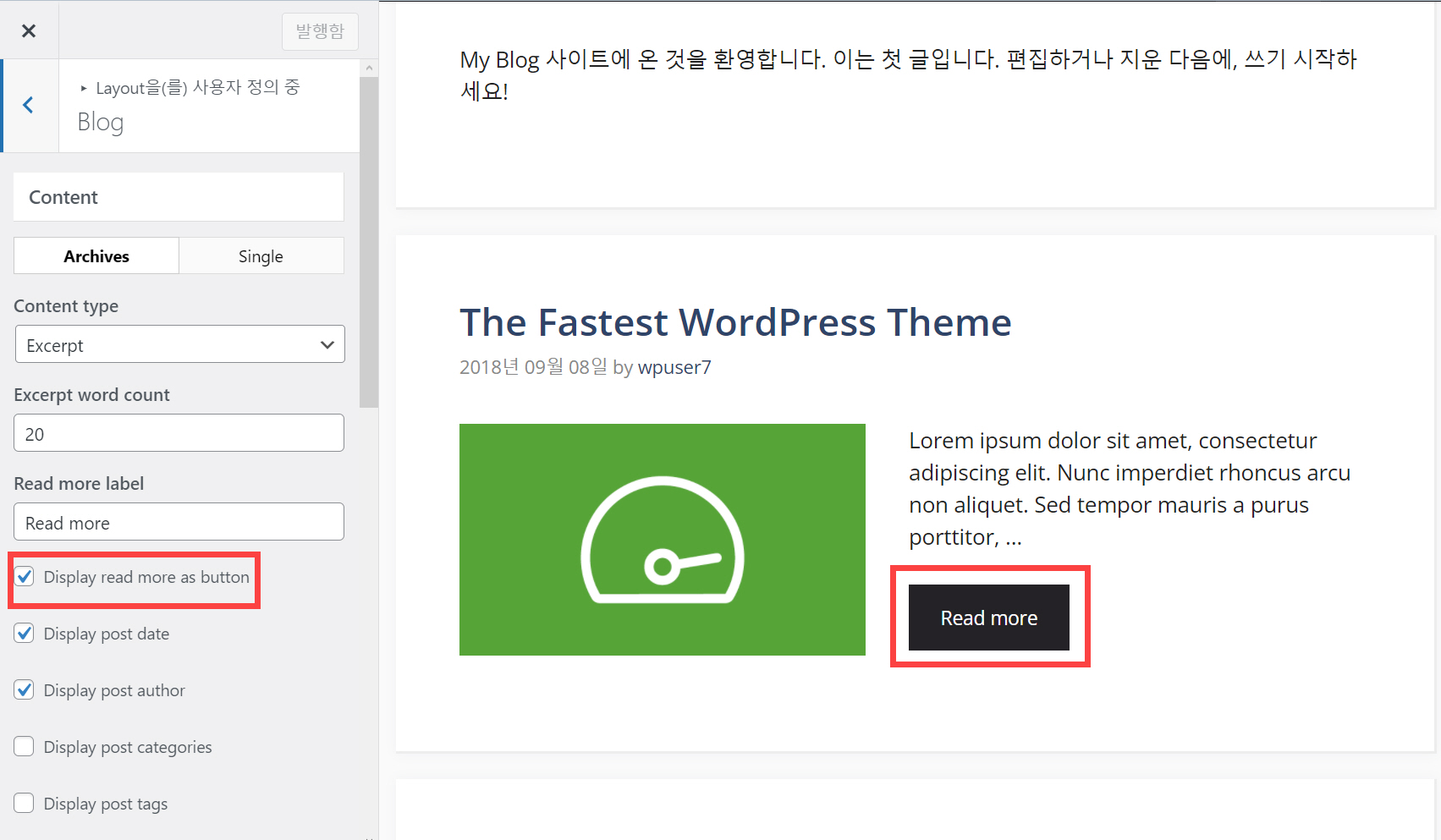The image size is (1441, 840).
Task: Click the Read more label field
Action: (x=179, y=522)
